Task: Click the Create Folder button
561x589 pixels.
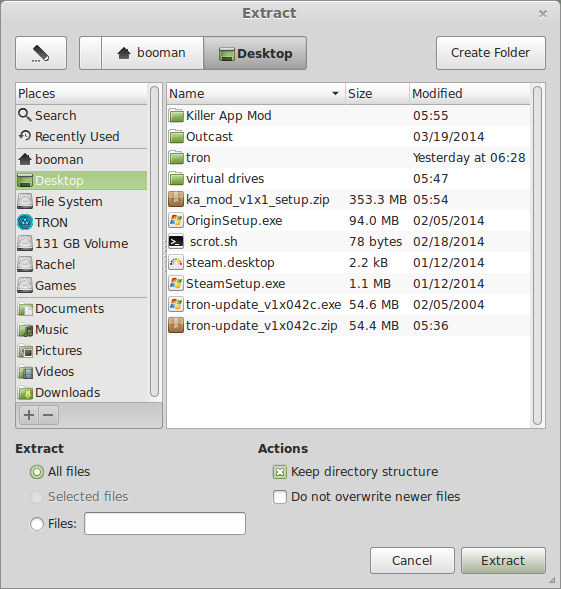Action: (491, 53)
